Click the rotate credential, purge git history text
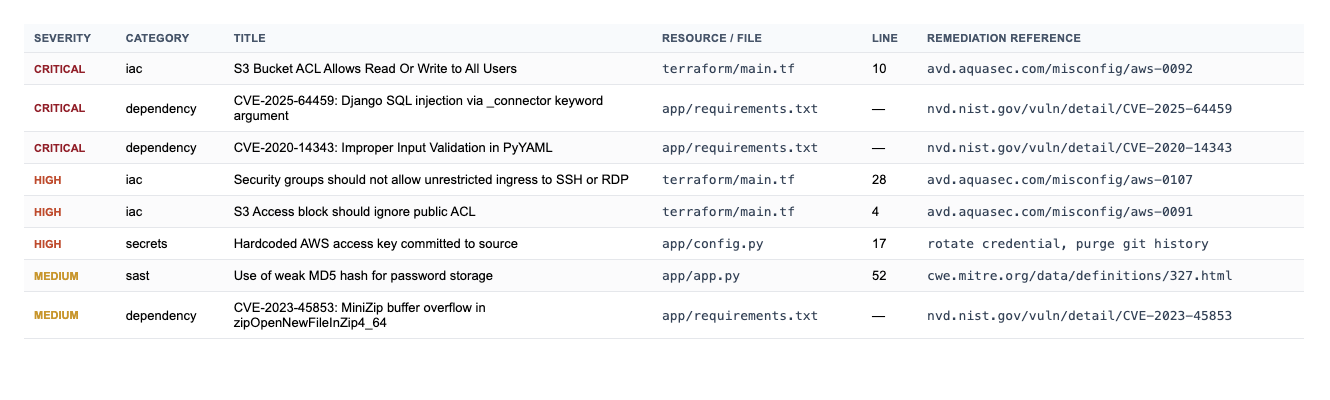Viewport: 1330px width, 400px height. [x=1068, y=244]
